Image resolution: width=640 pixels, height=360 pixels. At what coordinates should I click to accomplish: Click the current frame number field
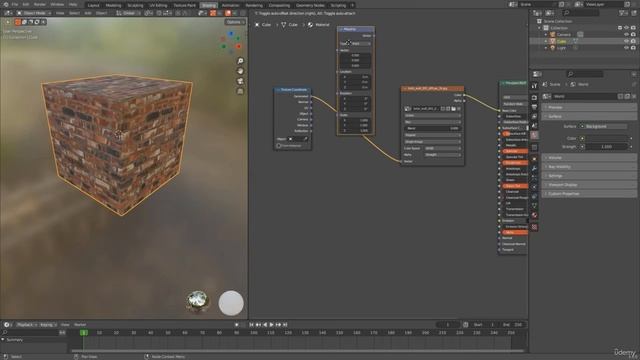(448, 324)
